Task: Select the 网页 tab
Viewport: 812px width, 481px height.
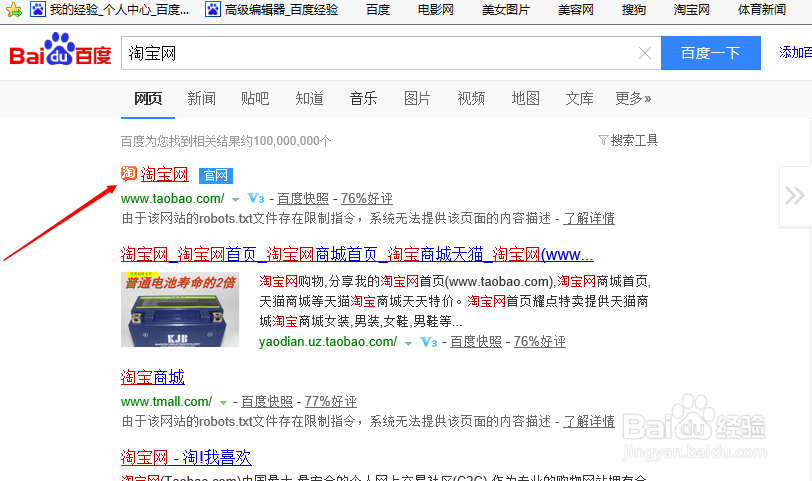Action: (x=148, y=98)
